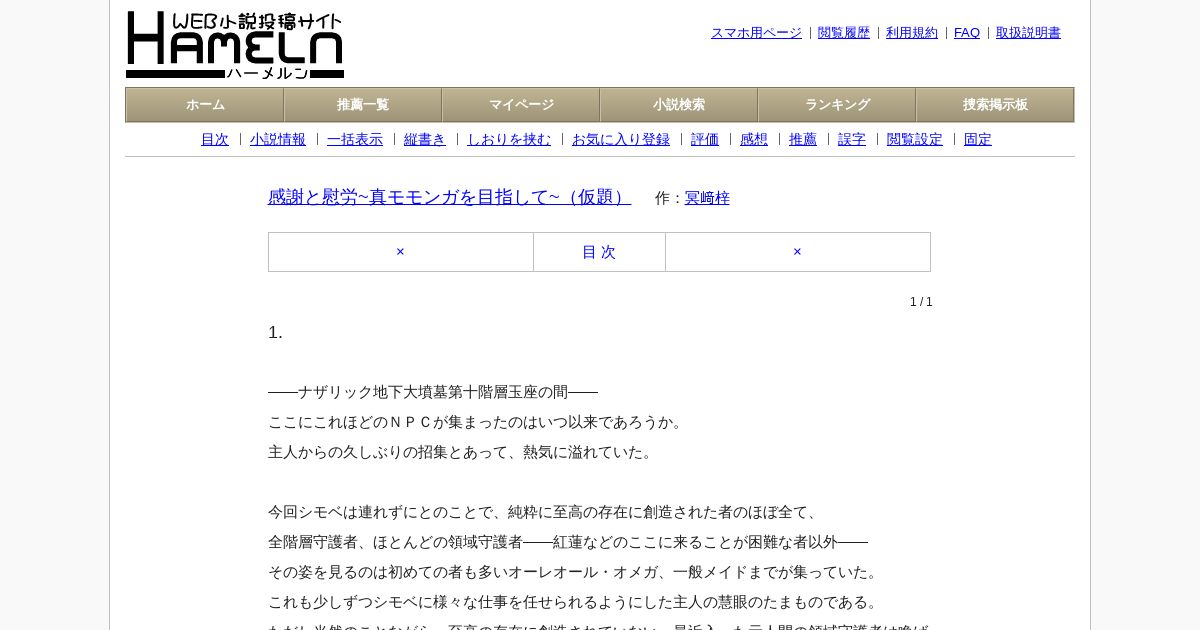Open the FAQ link
Screen dimensions: 1200x630
click(967, 33)
